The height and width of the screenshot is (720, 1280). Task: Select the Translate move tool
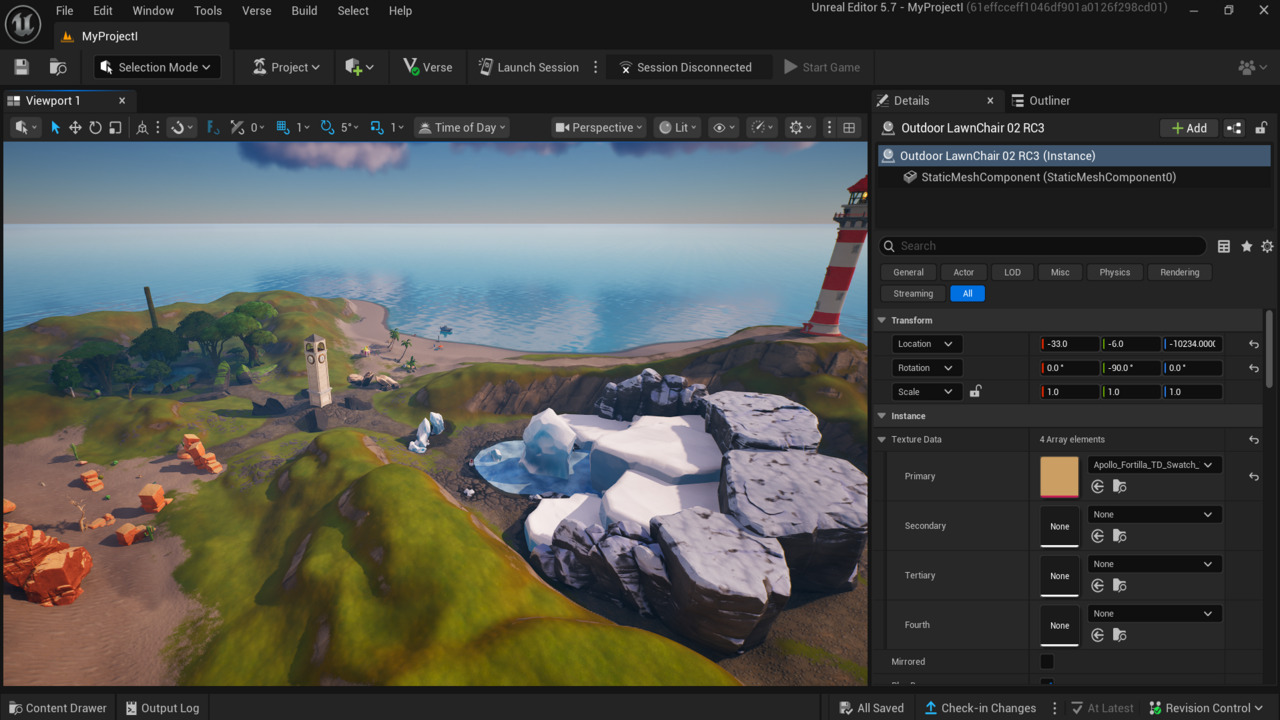click(75, 127)
